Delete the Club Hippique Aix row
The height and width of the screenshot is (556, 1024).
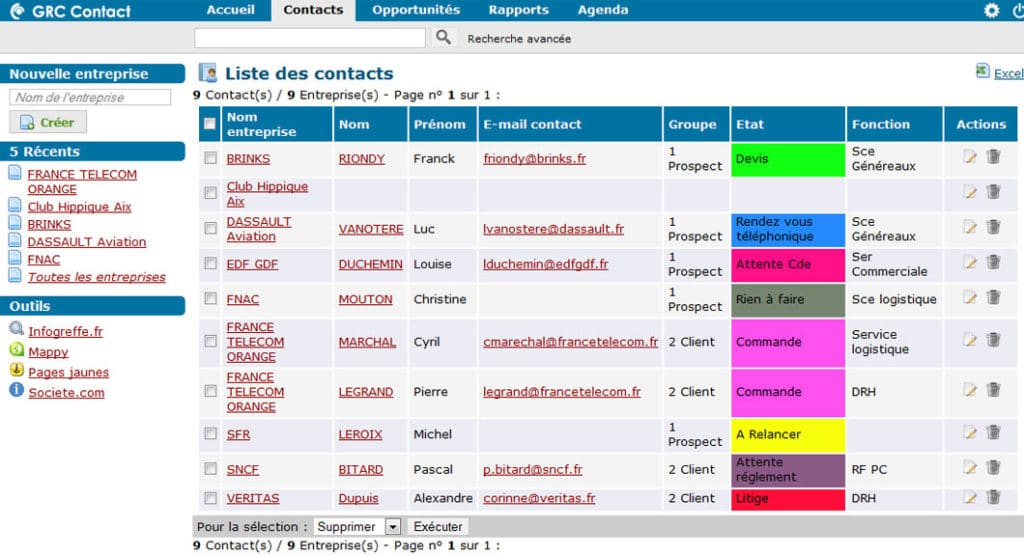[x=993, y=191]
